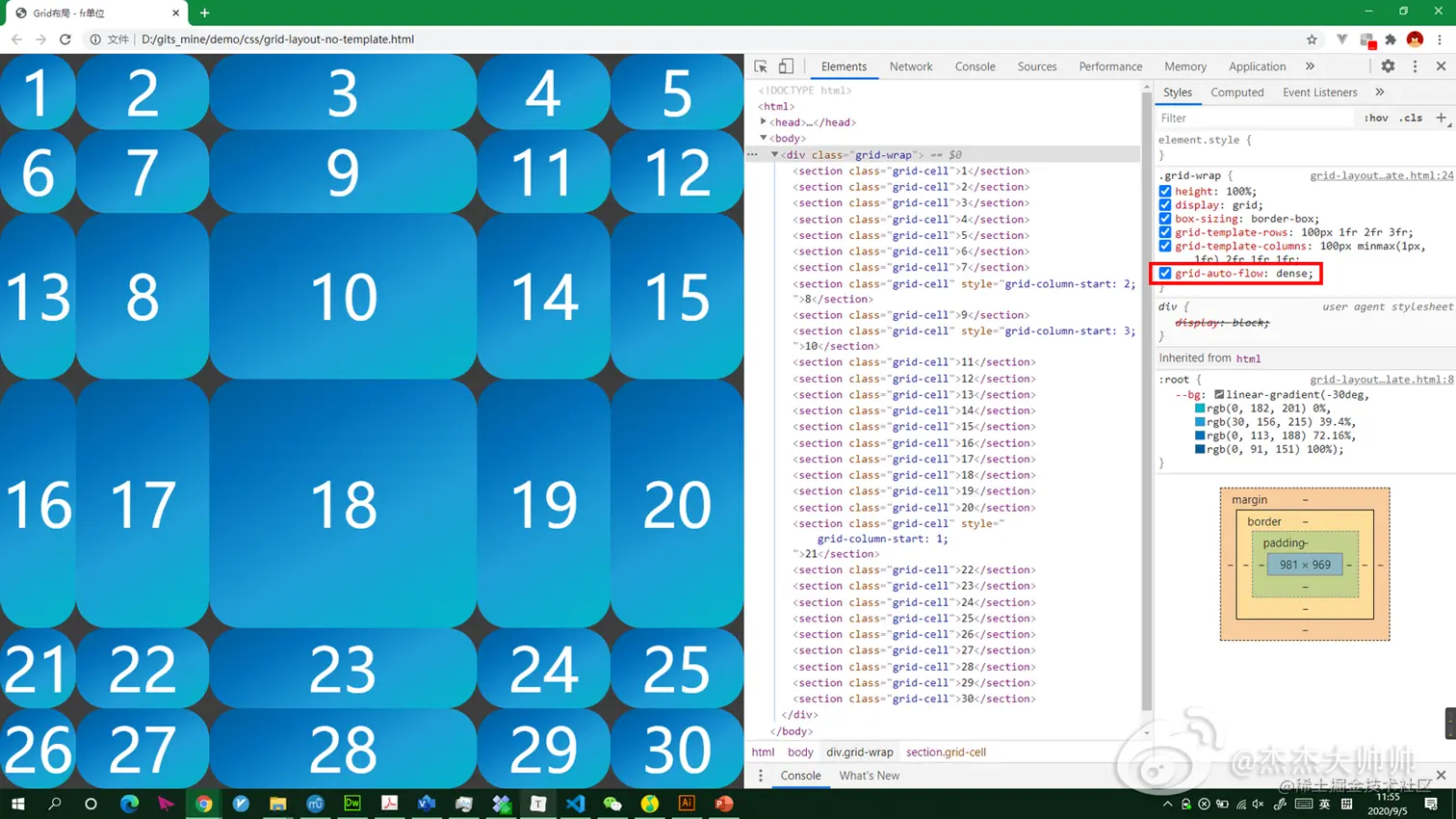Select div.grid-wrap in the breadcrumb
Screen dimensions: 1456x819
coord(860,753)
